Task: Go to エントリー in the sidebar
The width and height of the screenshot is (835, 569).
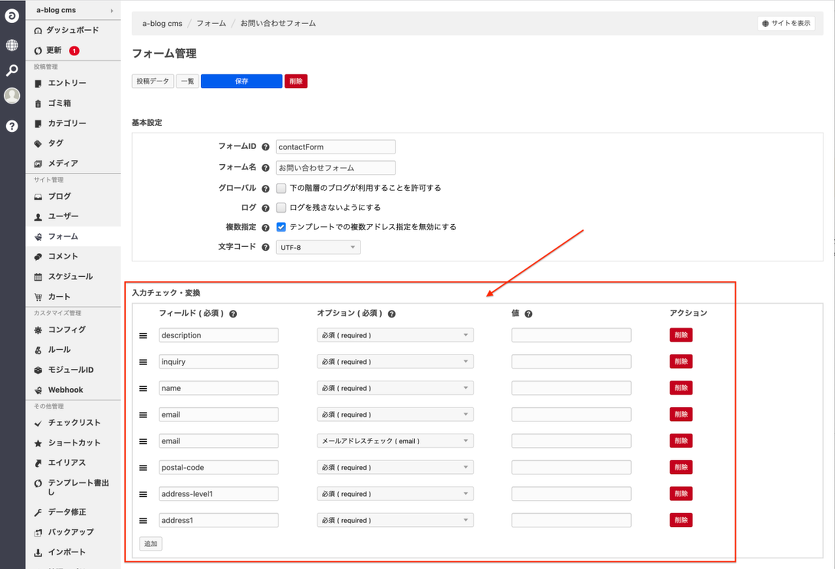Action: click(67, 83)
